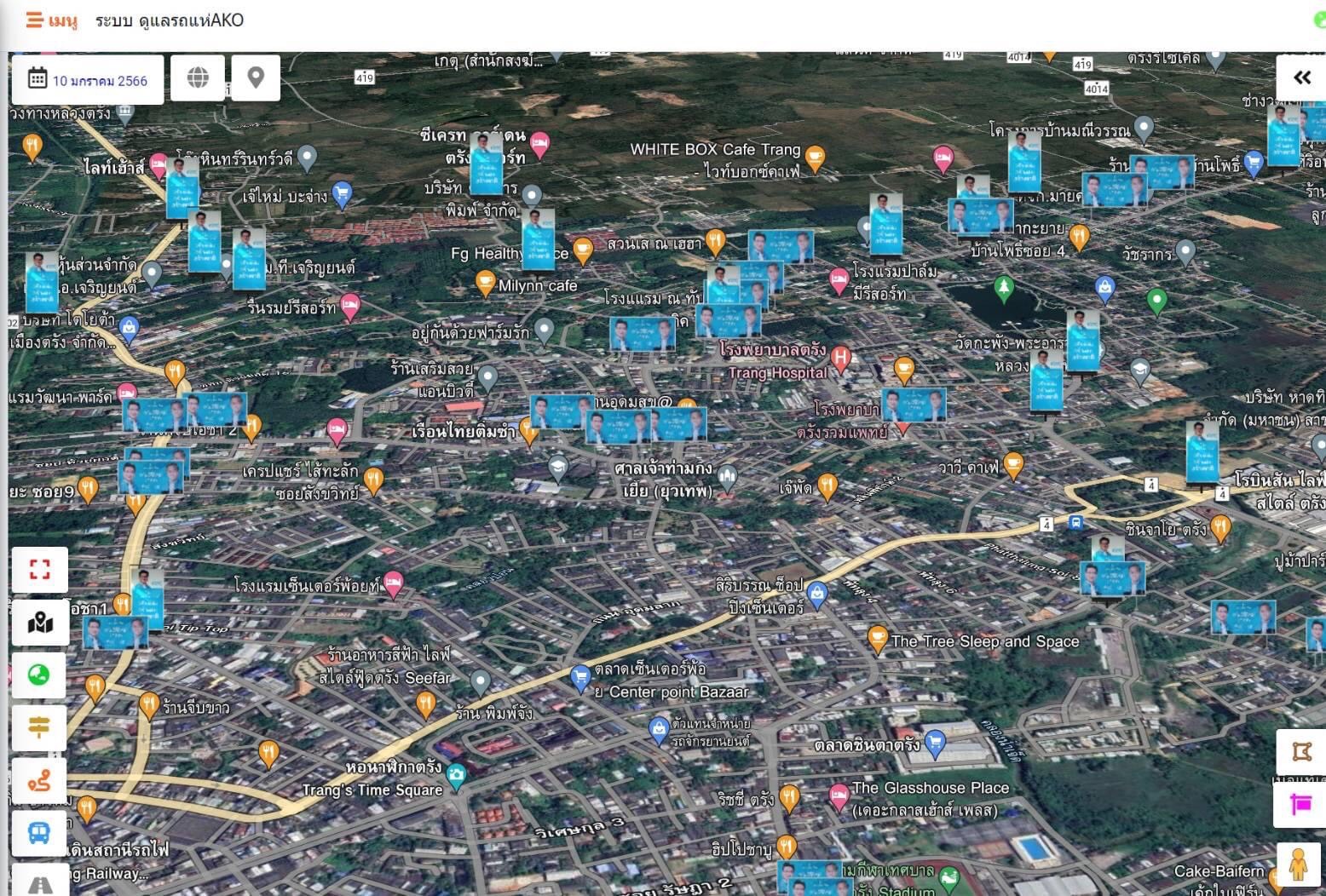Image resolution: width=1326 pixels, height=896 pixels.
Task: Click the Street View pegman icon
Action: (x=1298, y=864)
